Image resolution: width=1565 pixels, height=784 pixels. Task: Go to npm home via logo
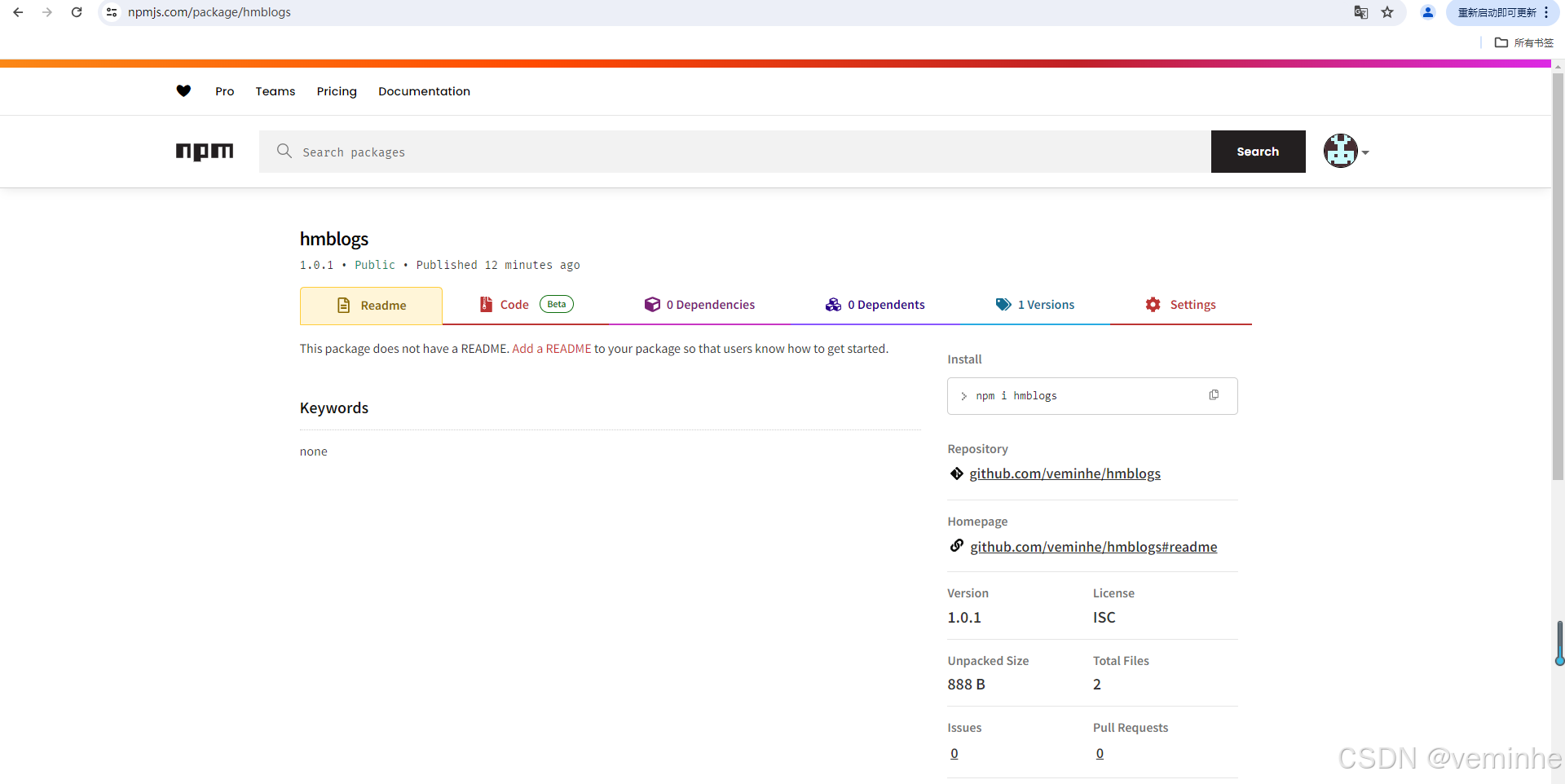click(x=205, y=152)
